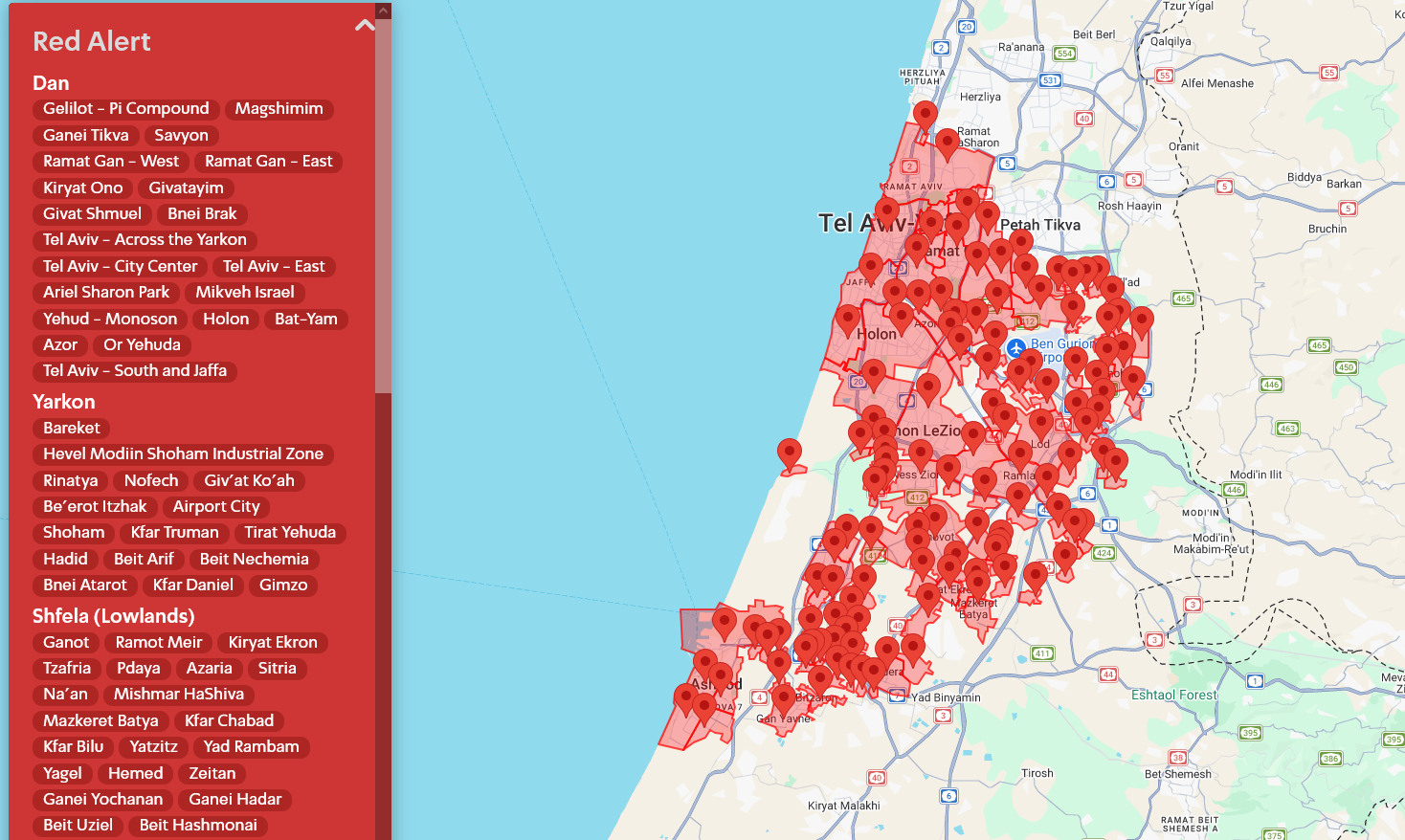Select Hevel Modiin Shoham Industrial Zone tag
1405x840 pixels.
point(184,454)
